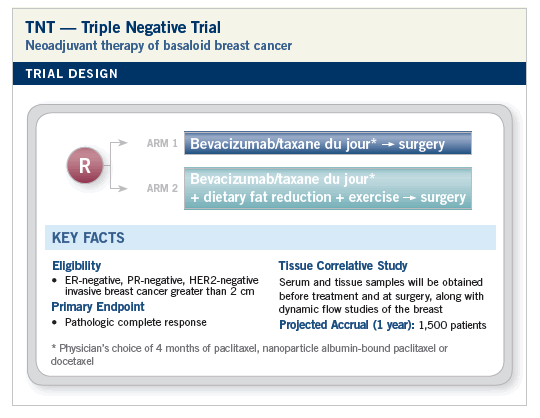This screenshot has height=418, width=540.
Task: Click the arrow pointing to ARM 1
Action: 119,143
